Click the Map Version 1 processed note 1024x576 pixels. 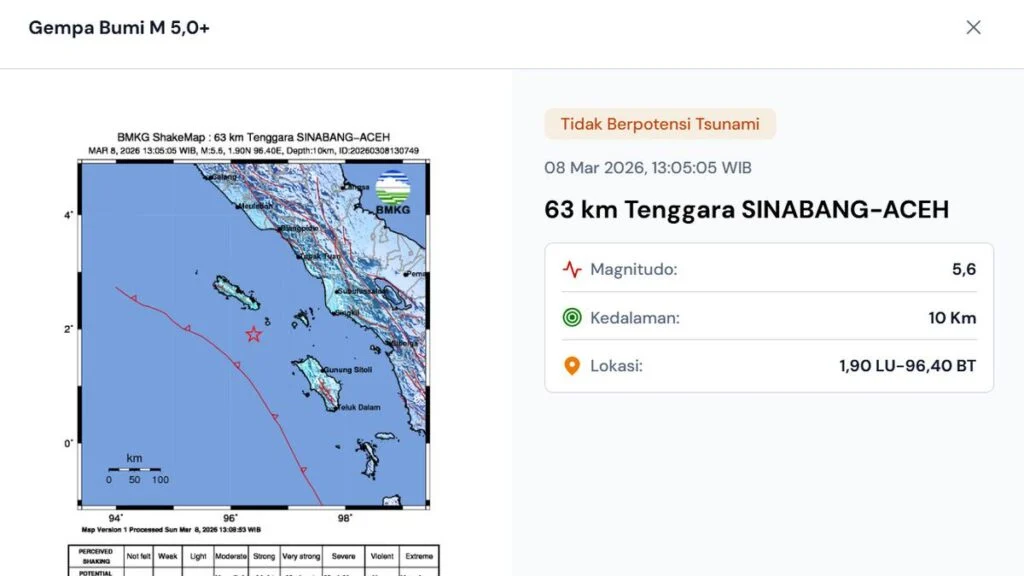coord(171,530)
